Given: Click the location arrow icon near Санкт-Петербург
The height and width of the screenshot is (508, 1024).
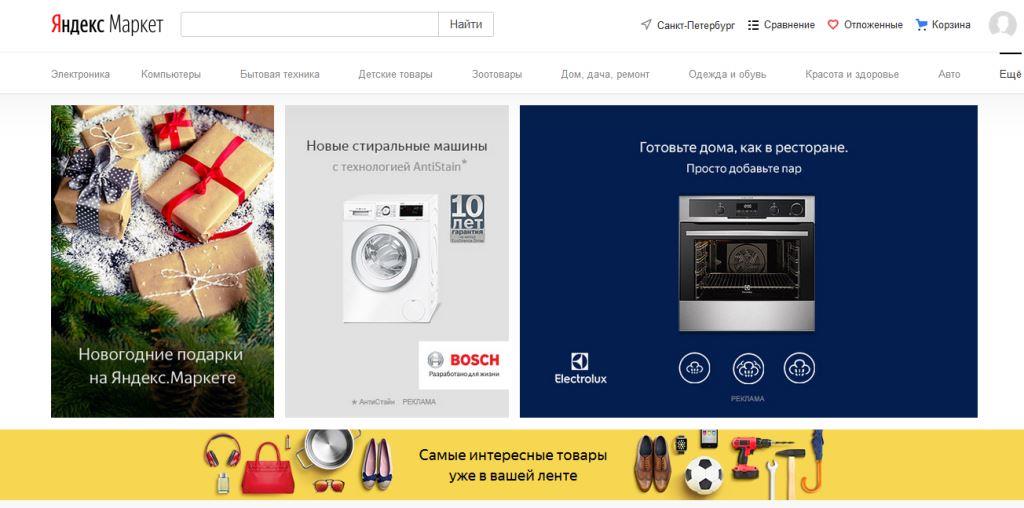Looking at the screenshot, I should coord(646,25).
